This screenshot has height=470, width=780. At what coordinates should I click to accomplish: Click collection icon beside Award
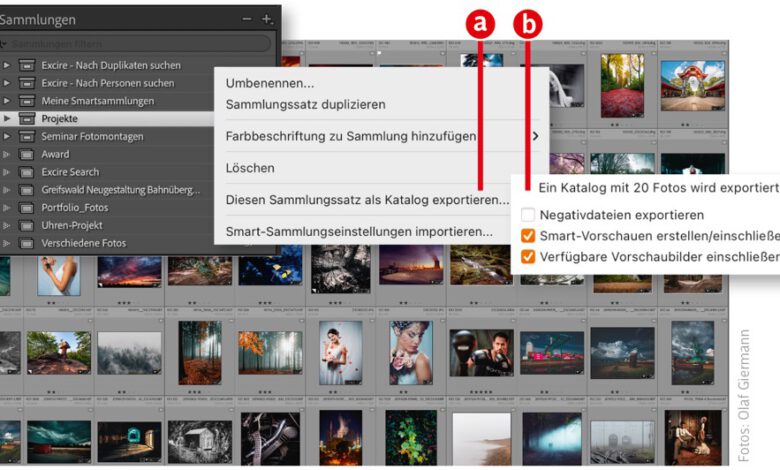tap(27, 155)
